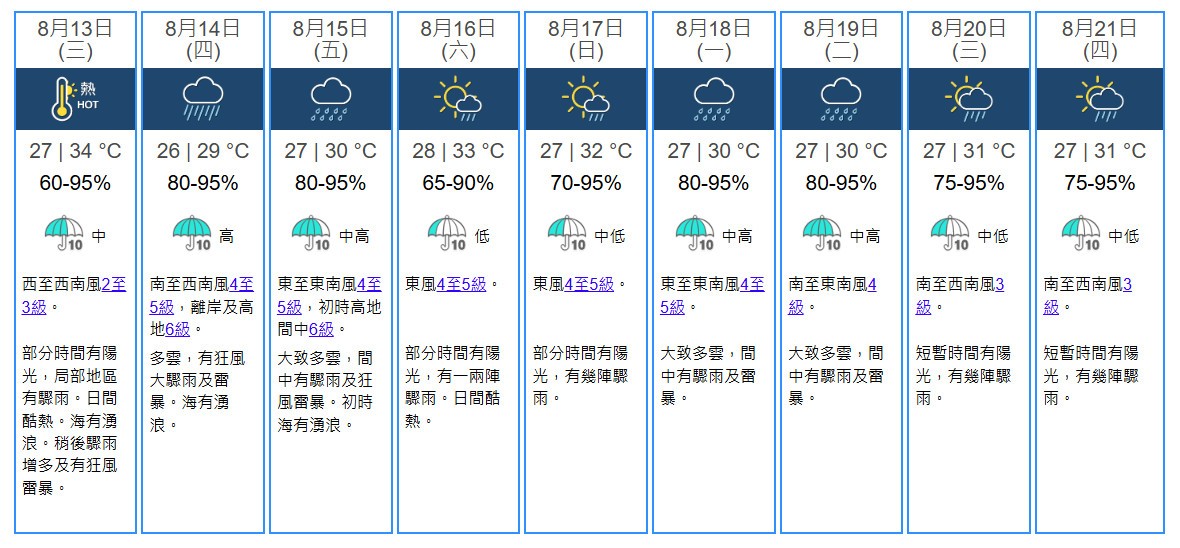Click the 27 | 30 °C temperature for 8月15日
This screenshot has width=1180, height=548.
331,151
